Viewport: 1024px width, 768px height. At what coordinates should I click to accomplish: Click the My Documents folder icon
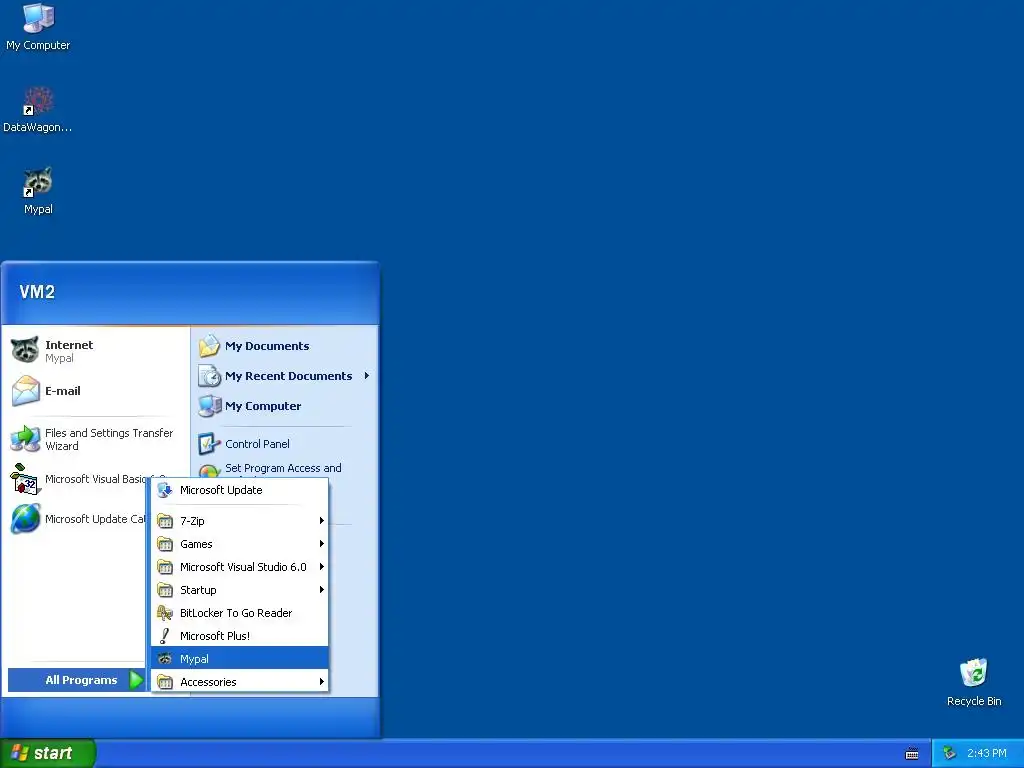tap(209, 346)
